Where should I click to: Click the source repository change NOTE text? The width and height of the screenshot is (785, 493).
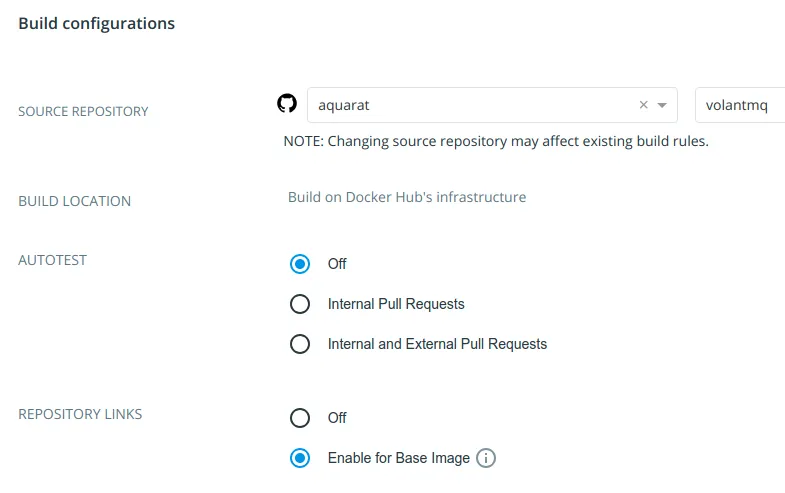click(496, 141)
